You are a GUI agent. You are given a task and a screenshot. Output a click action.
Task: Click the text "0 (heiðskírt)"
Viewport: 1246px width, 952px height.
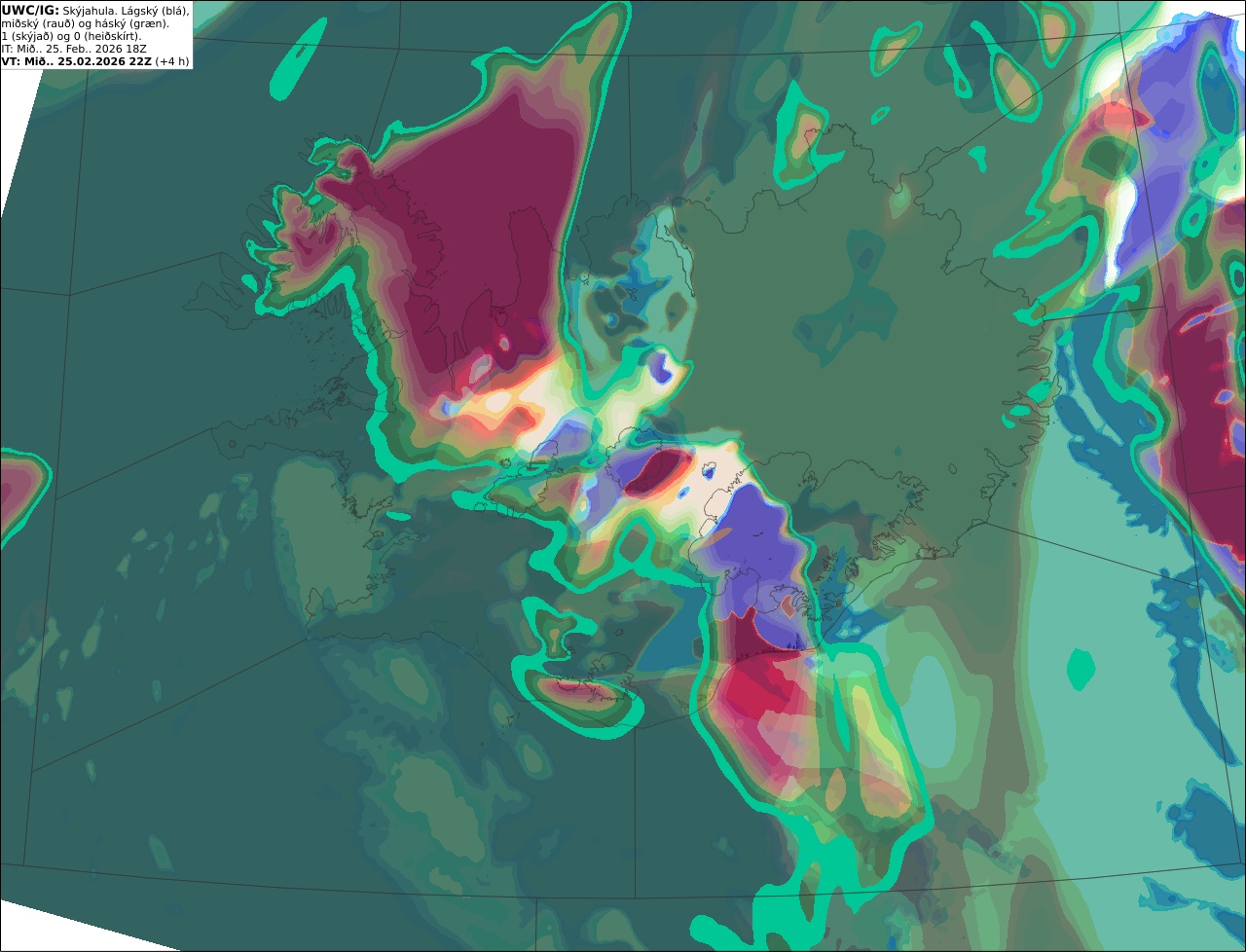tap(107, 36)
